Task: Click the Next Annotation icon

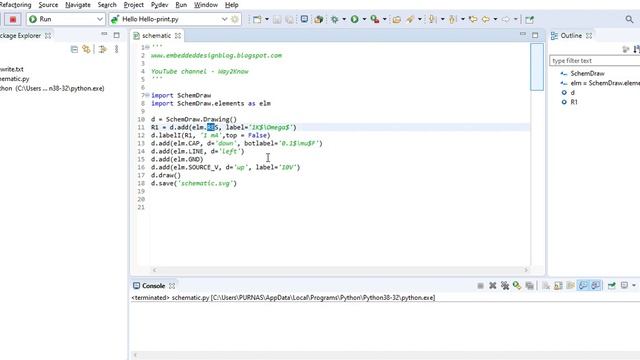Action: click(x=432, y=19)
